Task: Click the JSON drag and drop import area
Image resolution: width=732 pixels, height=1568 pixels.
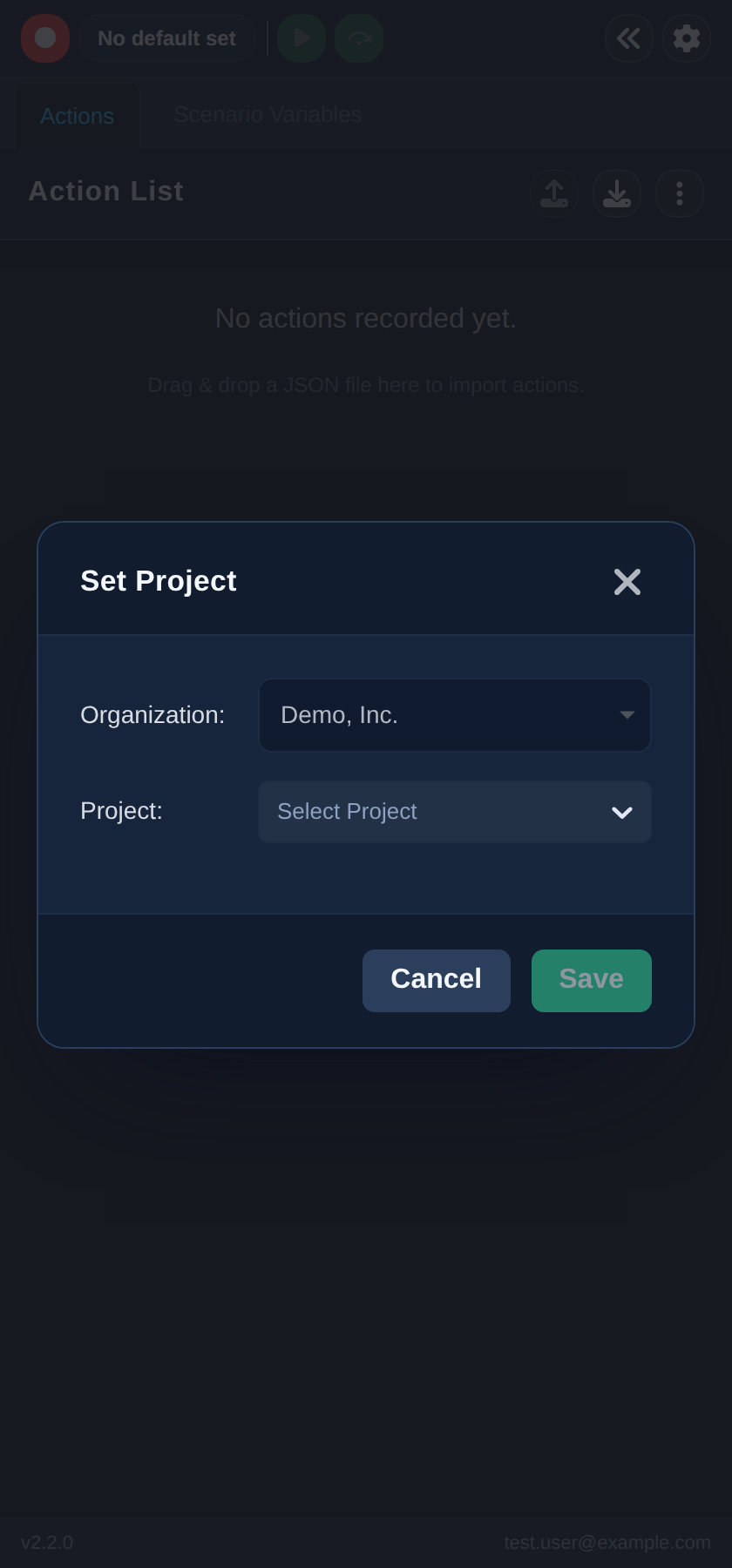Action: click(x=366, y=385)
